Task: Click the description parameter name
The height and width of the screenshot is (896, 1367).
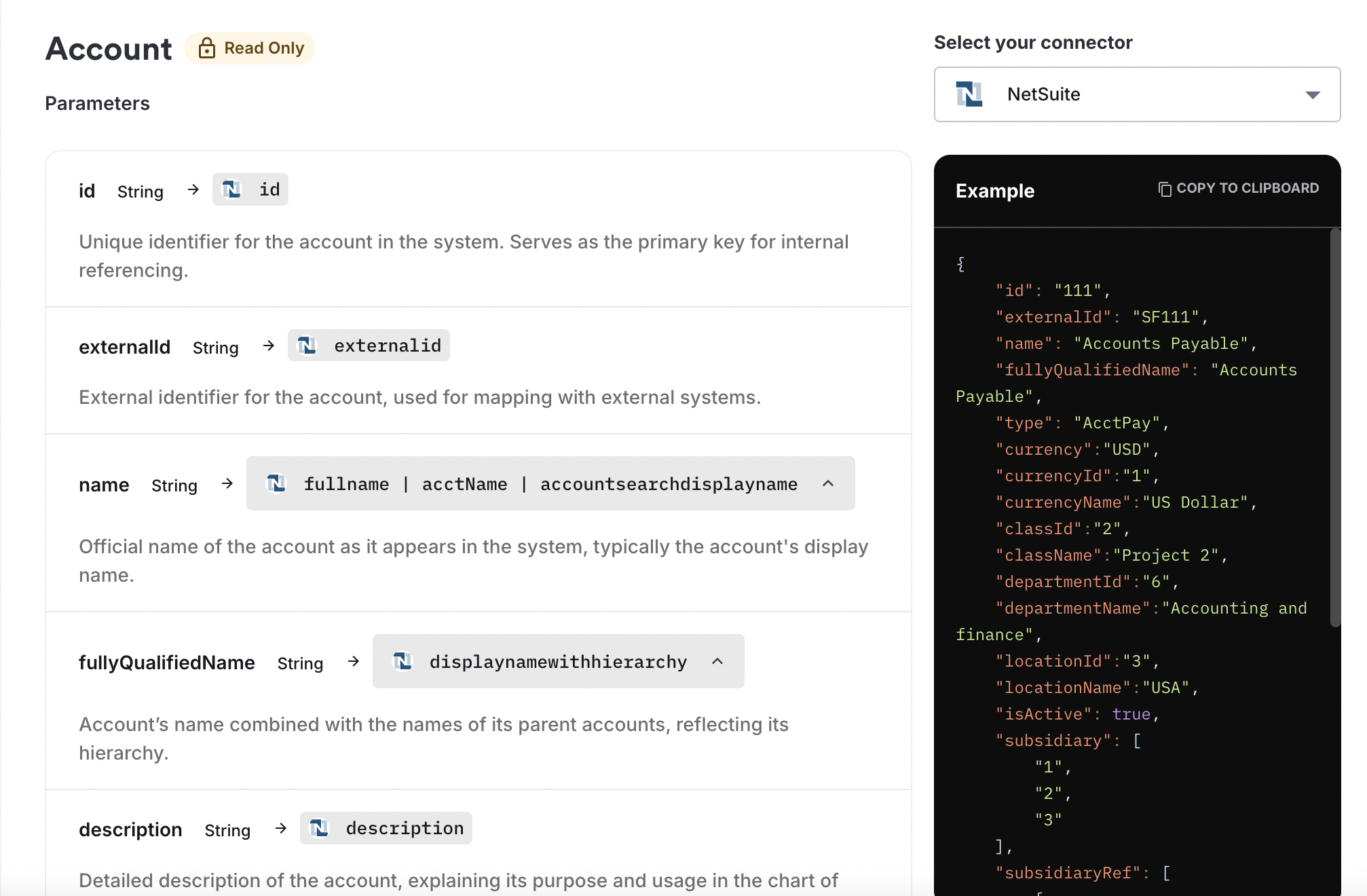Action: point(130,829)
